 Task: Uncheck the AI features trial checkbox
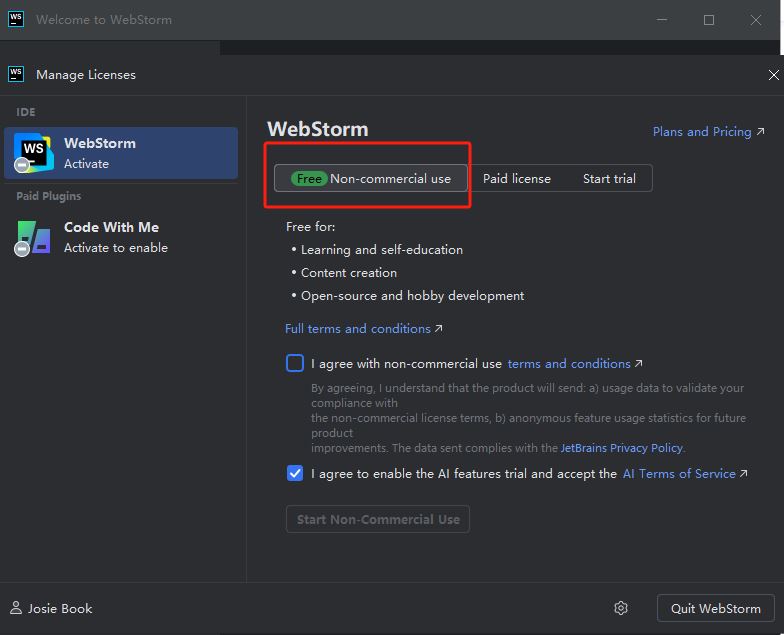[295, 473]
